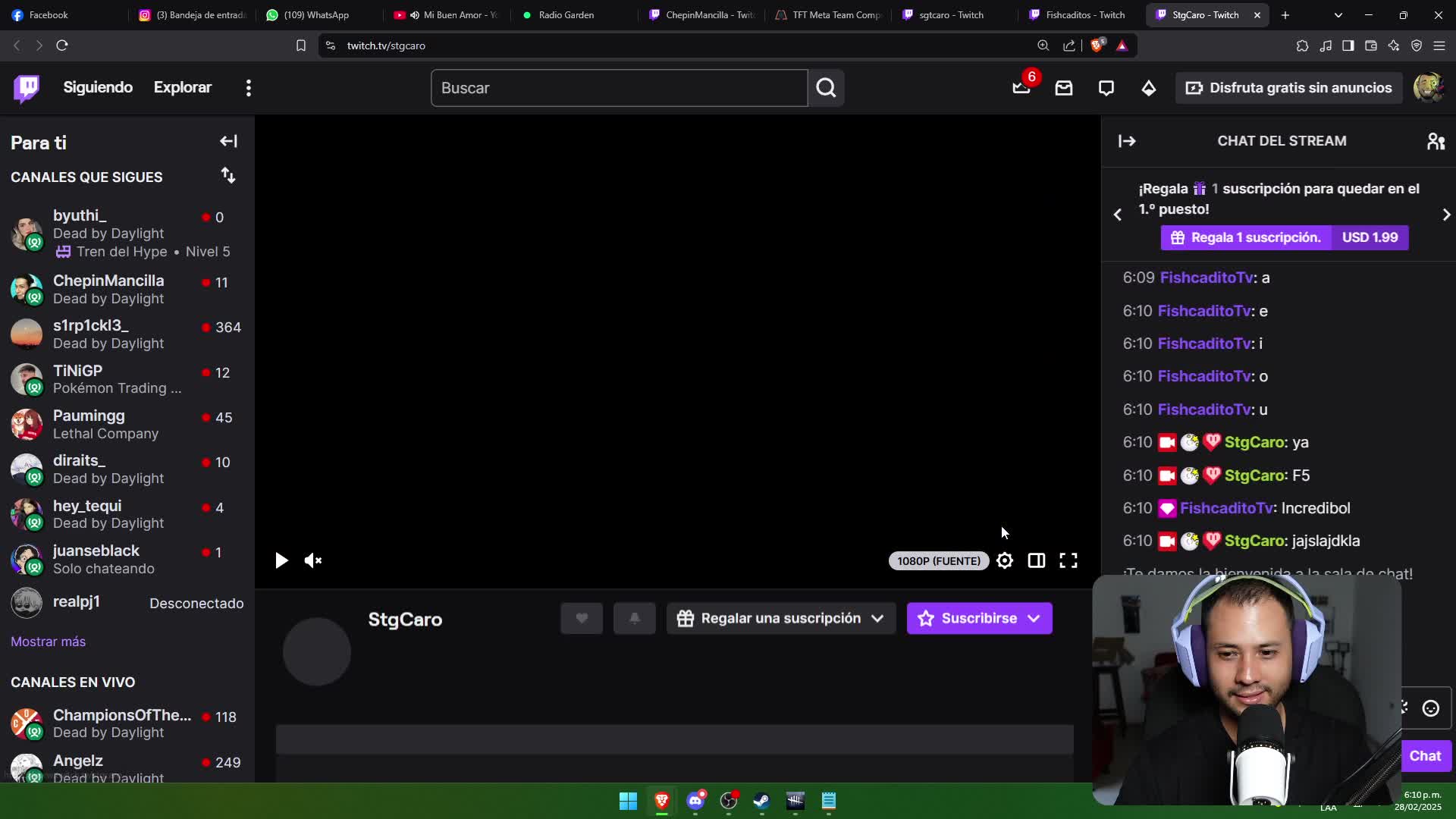Open Brave Shields icon
The width and height of the screenshot is (1456, 819).
click(1097, 45)
